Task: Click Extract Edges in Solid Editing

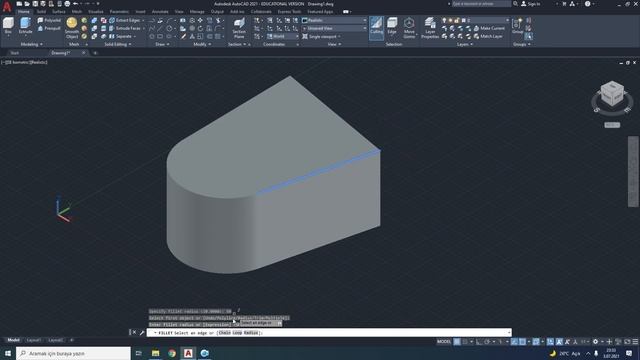Action: coord(124,20)
